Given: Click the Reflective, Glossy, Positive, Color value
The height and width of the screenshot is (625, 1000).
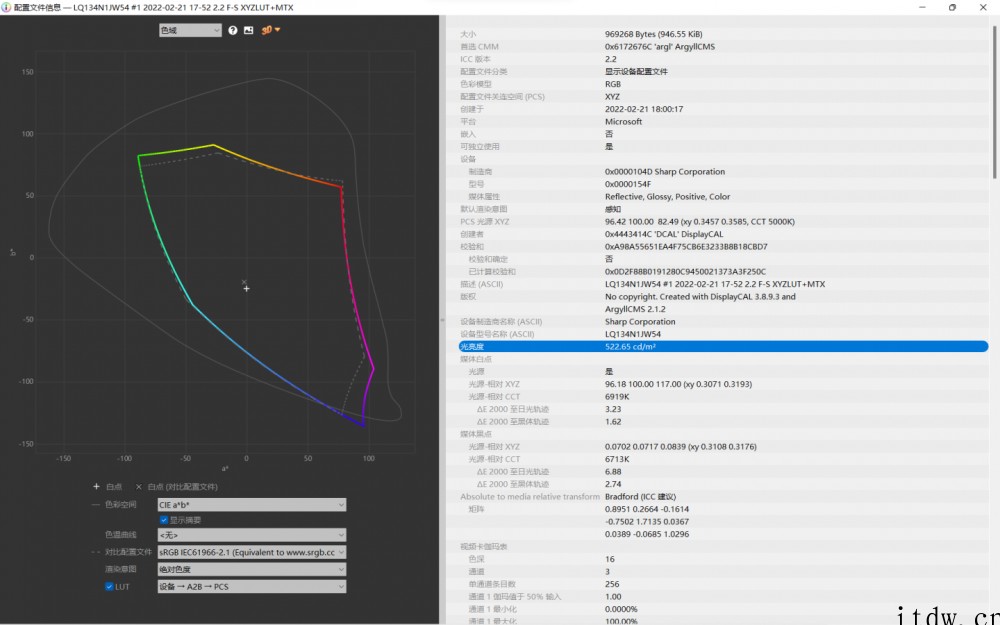Looking at the screenshot, I should [667, 196].
